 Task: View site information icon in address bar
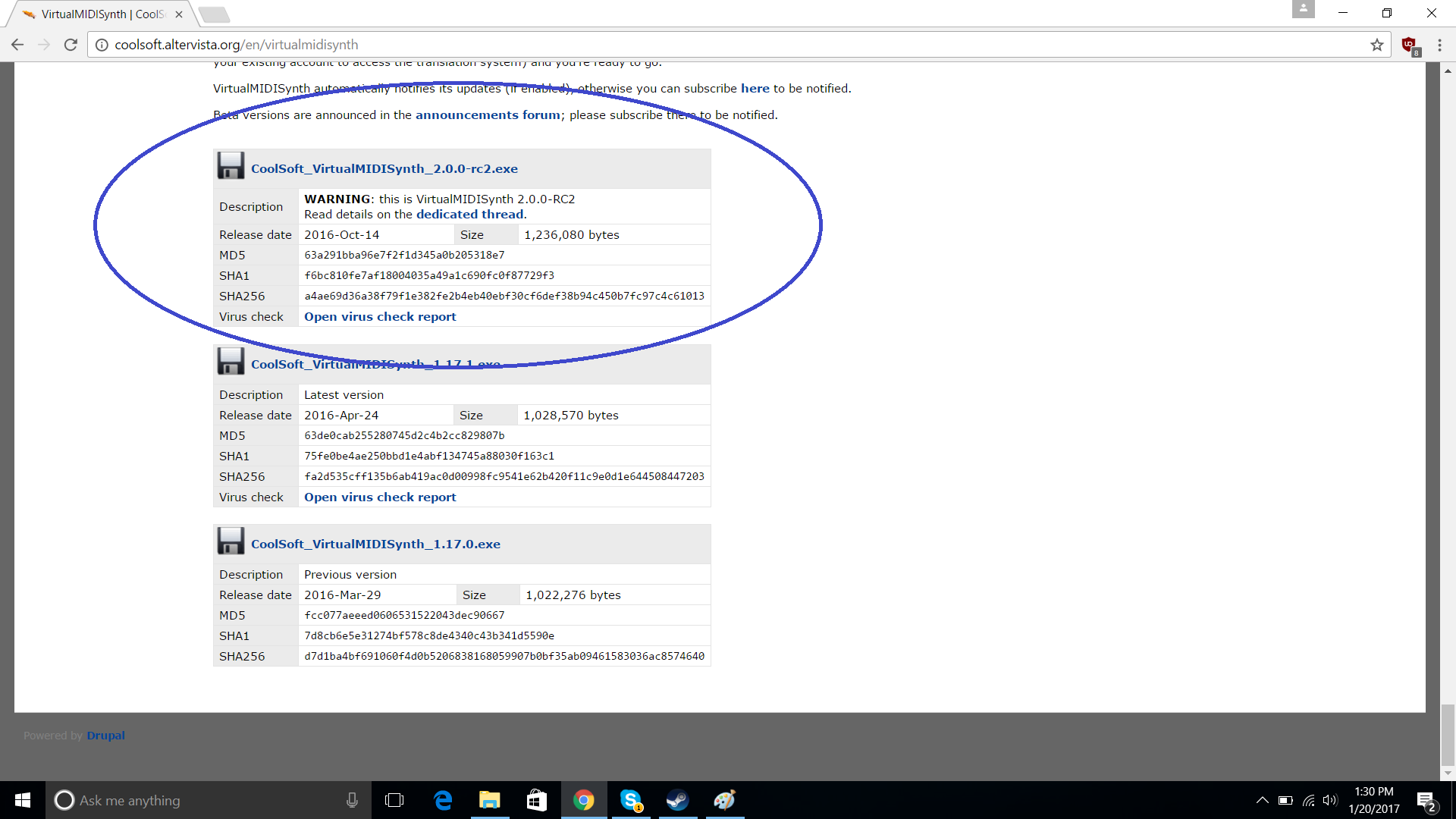(102, 45)
